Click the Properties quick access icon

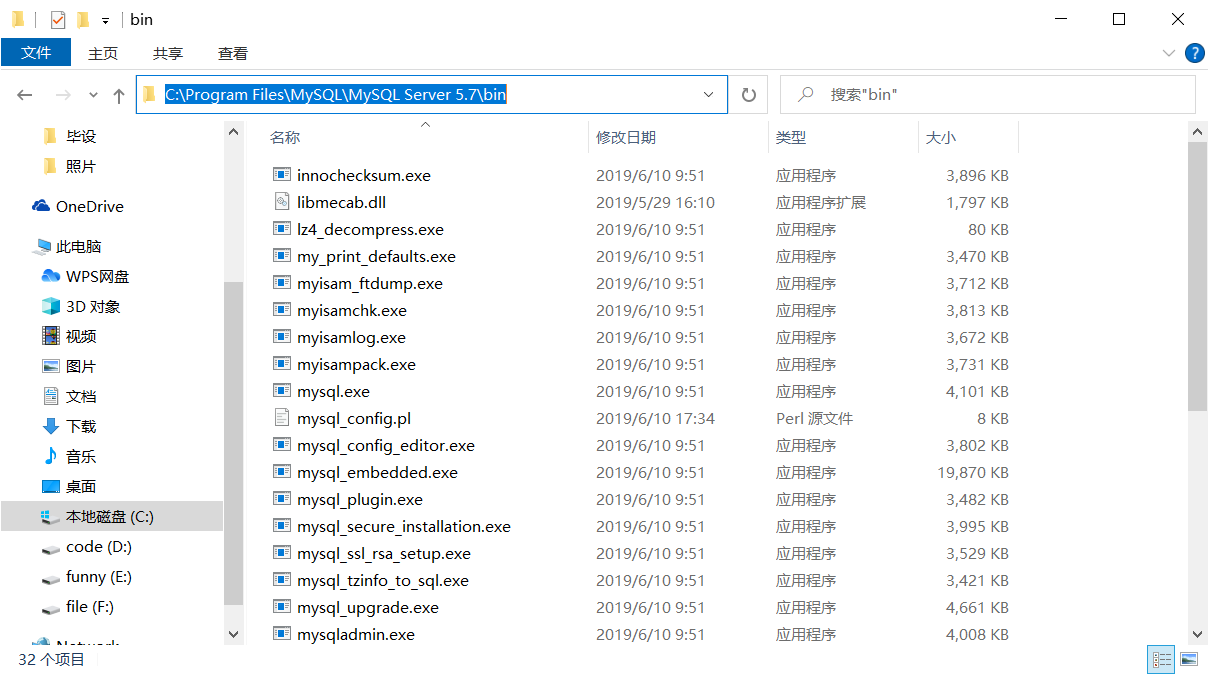point(58,19)
